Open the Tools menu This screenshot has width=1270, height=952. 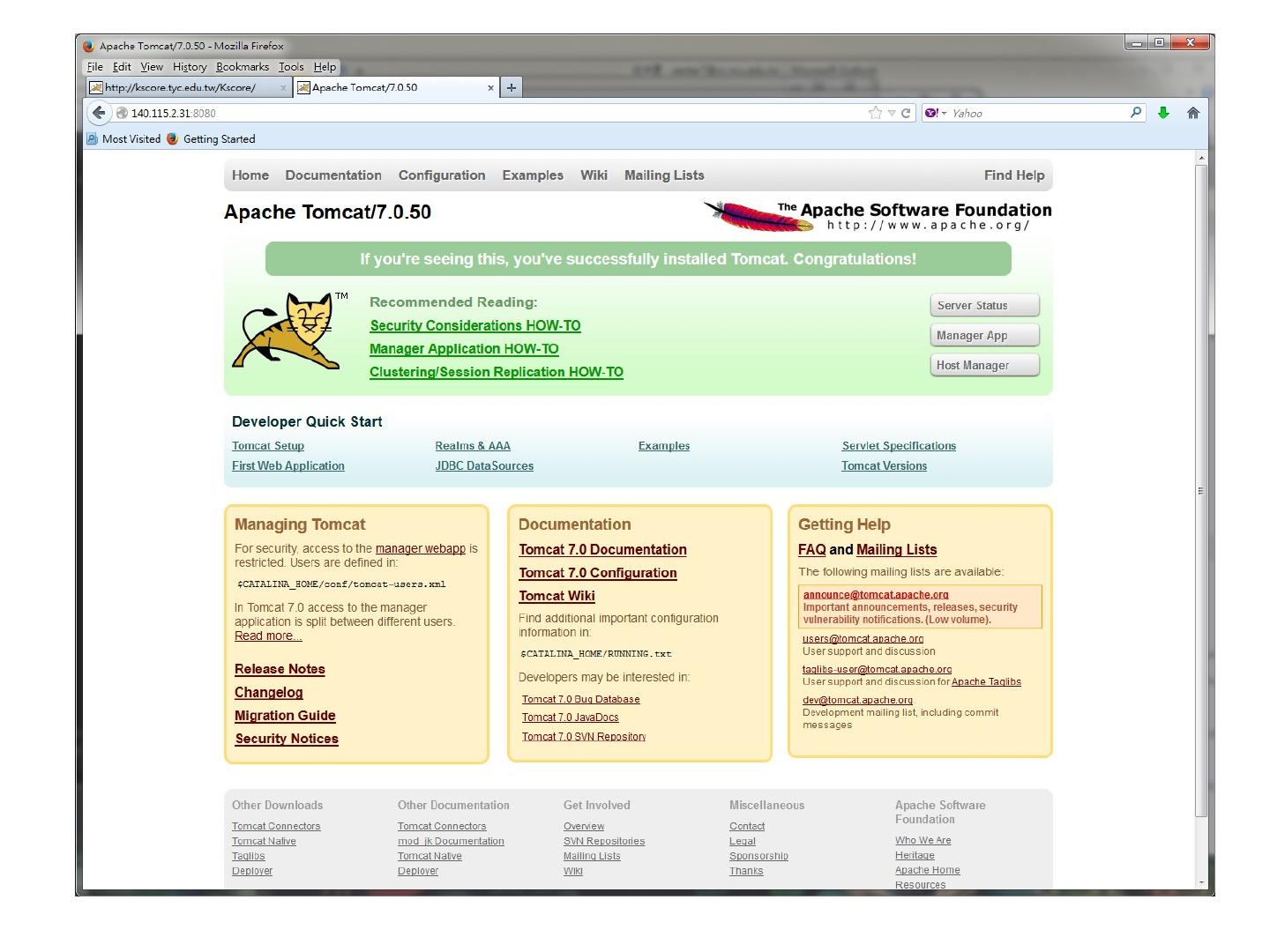tap(291, 67)
